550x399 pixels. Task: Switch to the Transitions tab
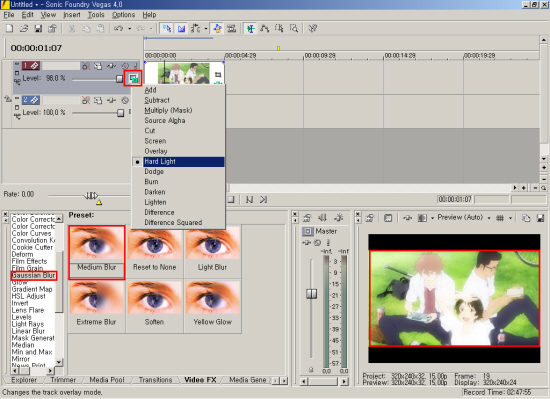click(155, 380)
